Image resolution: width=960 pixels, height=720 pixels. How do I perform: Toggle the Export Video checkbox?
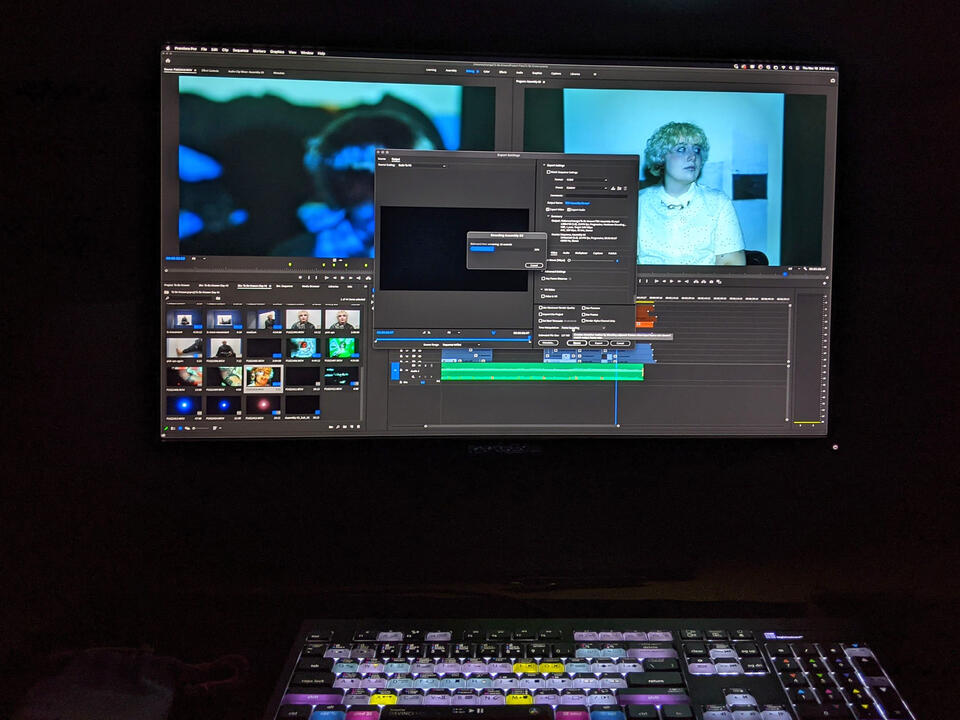[x=549, y=209]
